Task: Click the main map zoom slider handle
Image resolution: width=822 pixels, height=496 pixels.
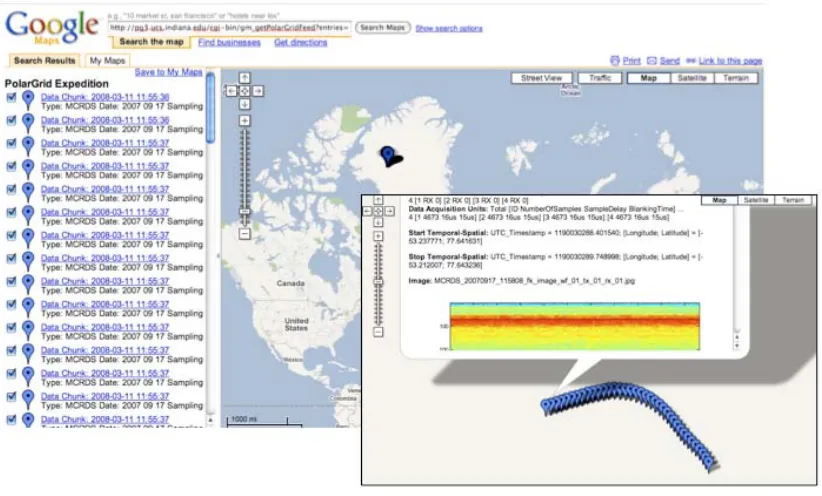Action: click(244, 211)
